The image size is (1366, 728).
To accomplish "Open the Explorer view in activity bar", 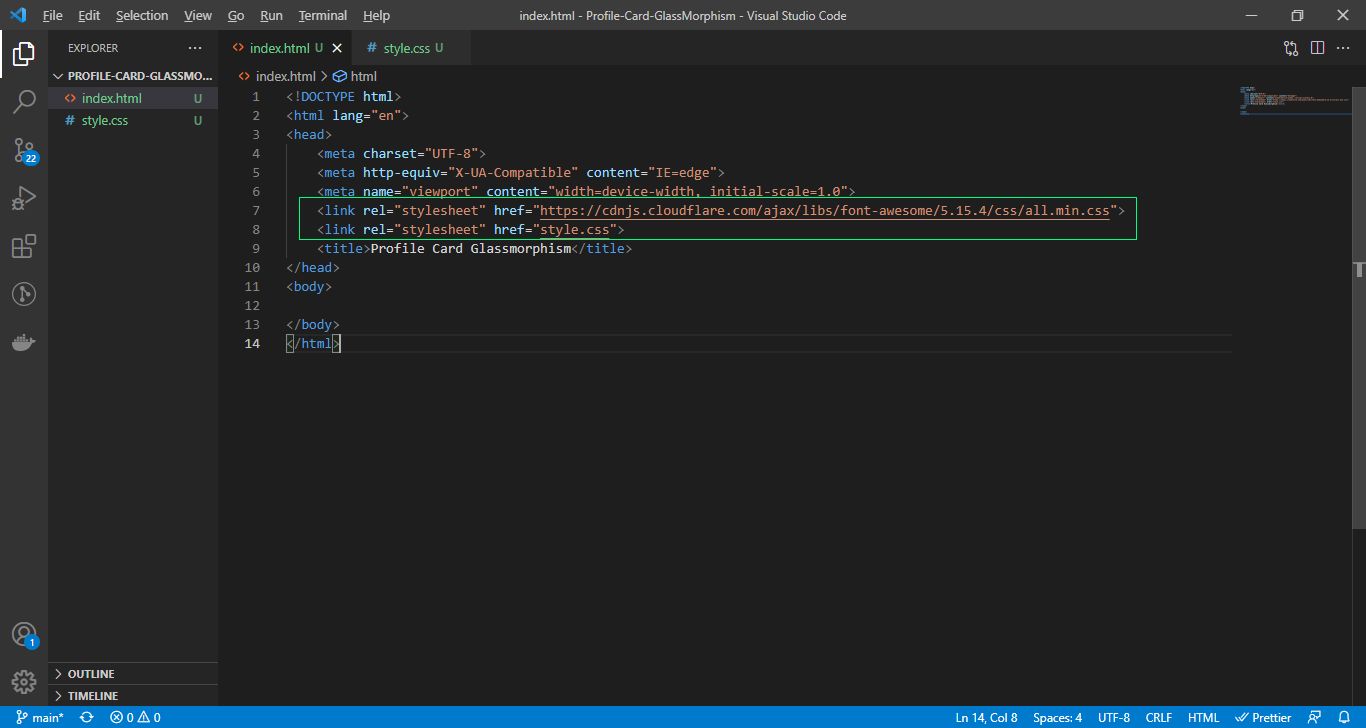I will (x=24, y=54).
